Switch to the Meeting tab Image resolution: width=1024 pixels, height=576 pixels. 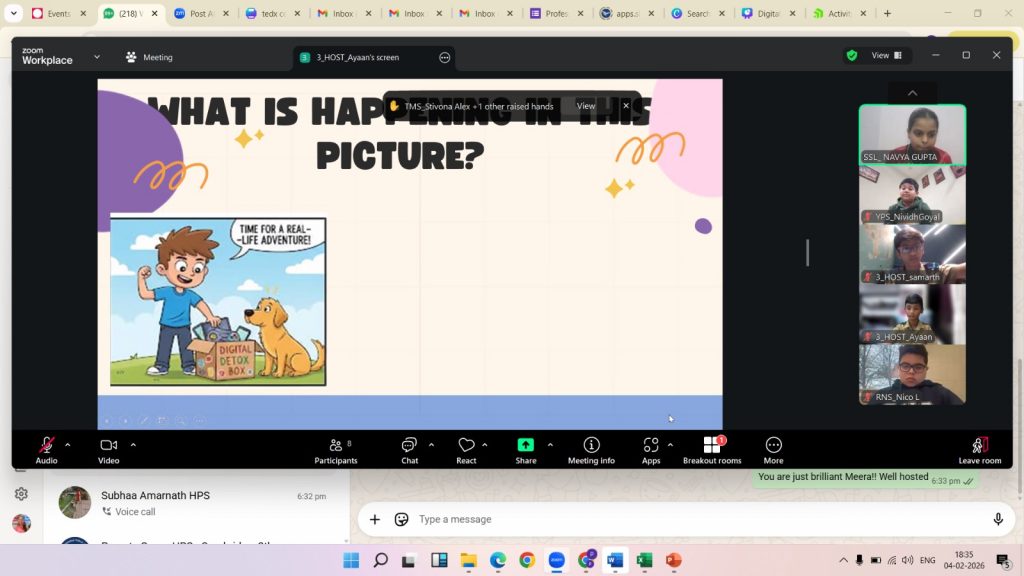click(x=148, y=57)
